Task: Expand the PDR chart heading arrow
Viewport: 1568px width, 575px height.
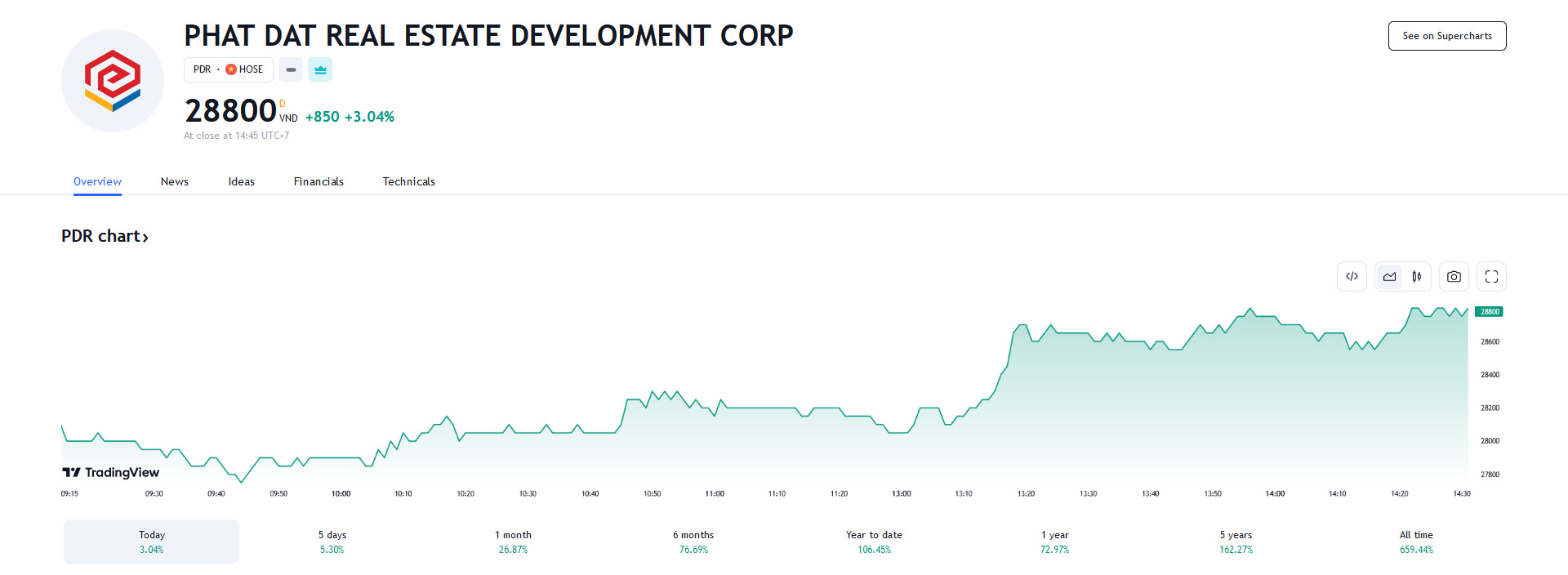Action: pyautogui.click(x=145, y=238)
